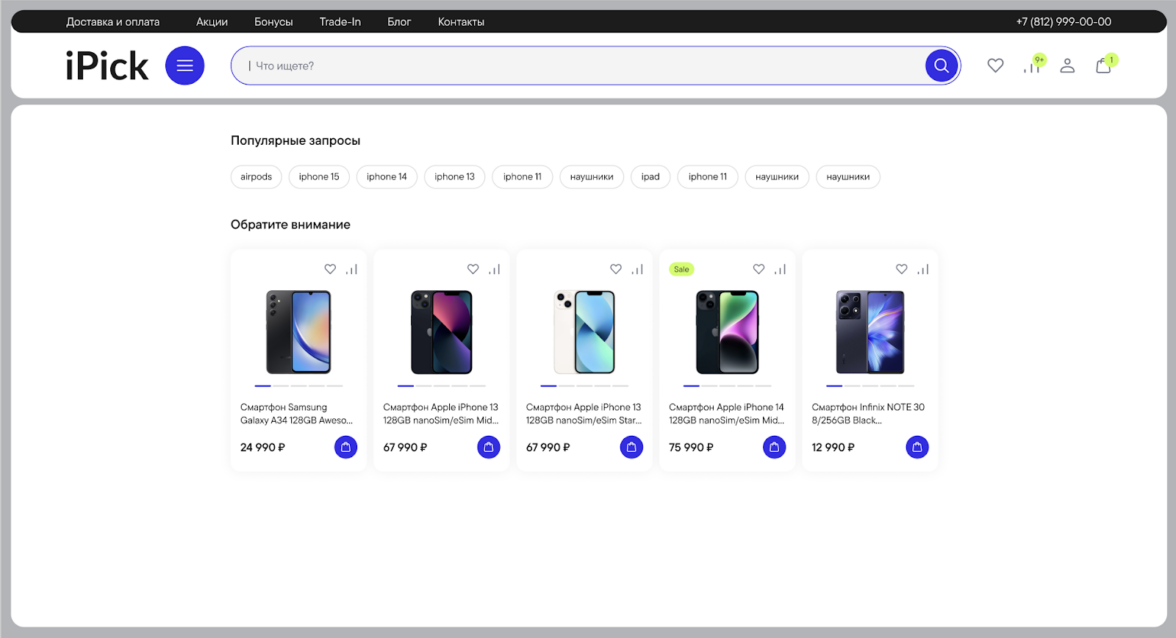
Task: Open Trade-In in top menu
Action: (x=340, y=22)
